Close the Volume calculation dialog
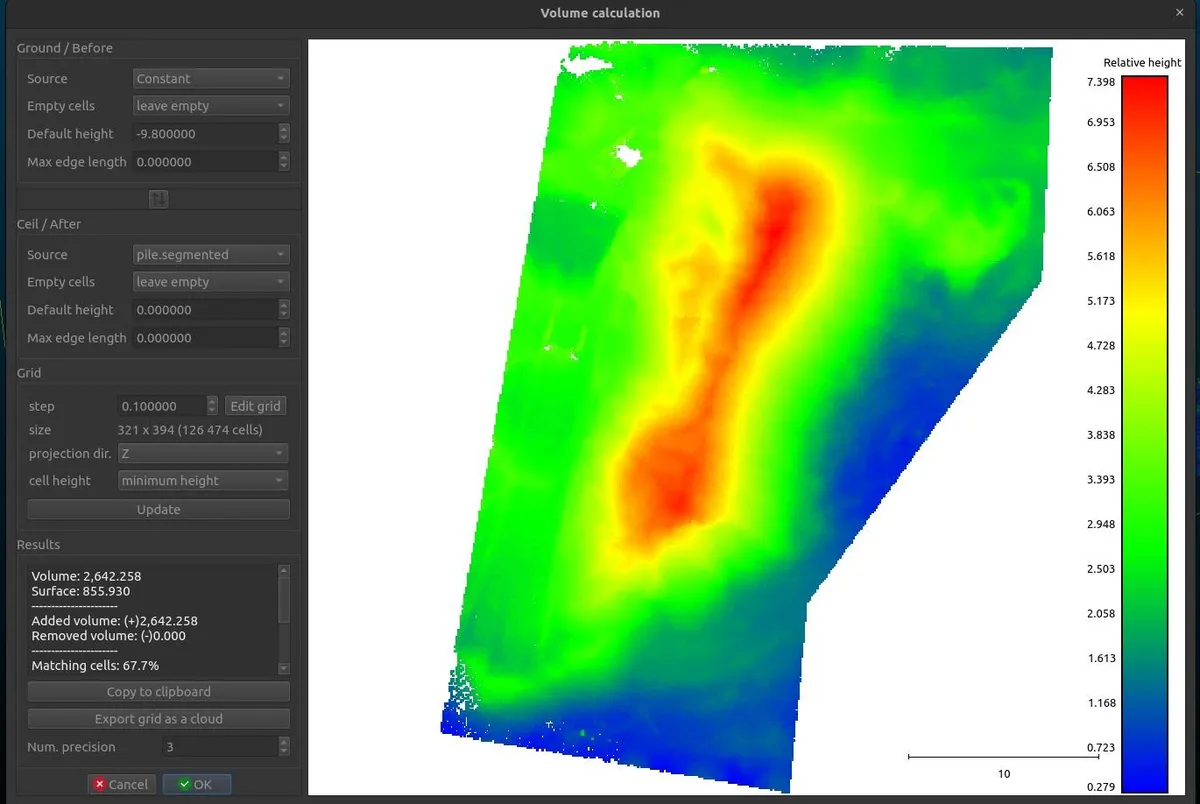Image resolution: width=1200 pixels, height=804 pixels. coord(1180,13)
